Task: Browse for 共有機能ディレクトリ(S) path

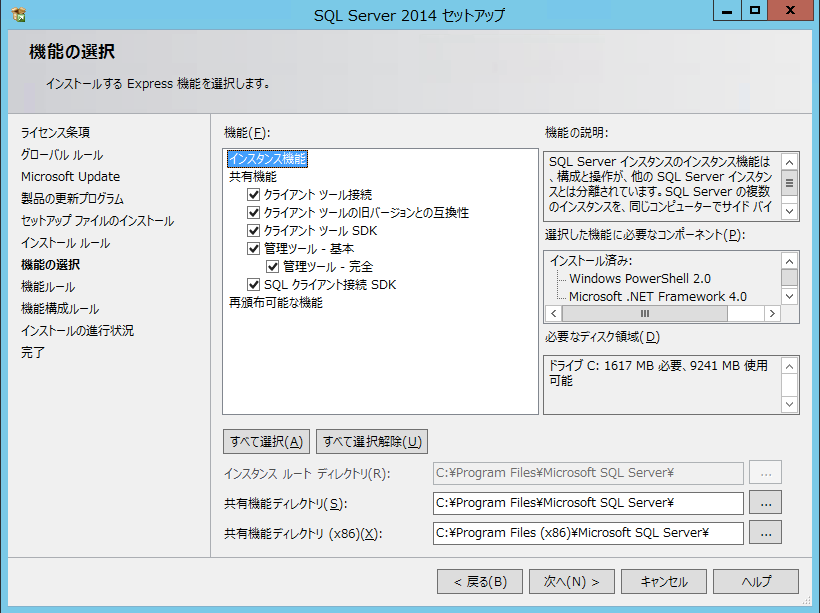Action: (x=766, y=503)
